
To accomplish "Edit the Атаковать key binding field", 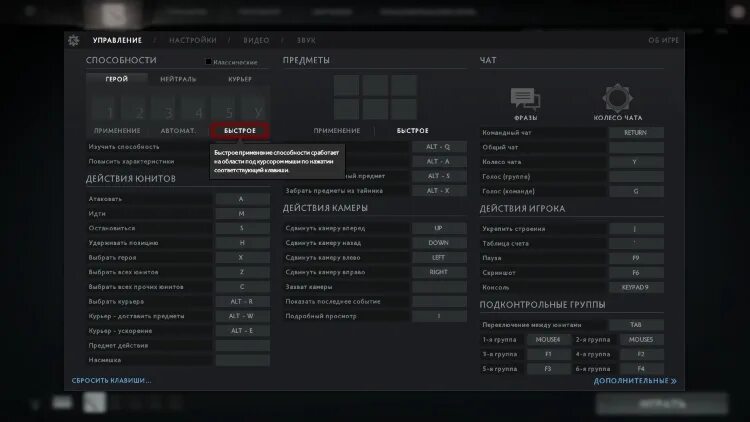I will 243,199.
